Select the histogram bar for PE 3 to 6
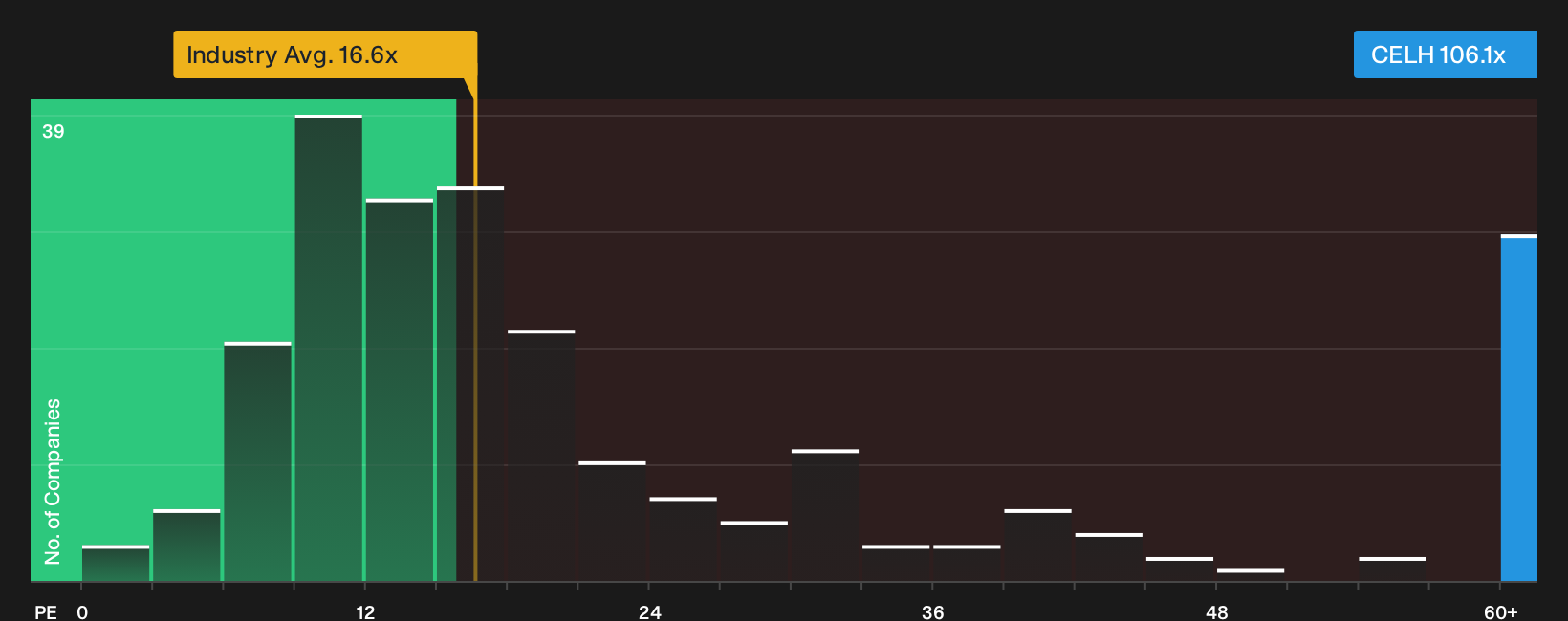The image size is (1568, 621). click(x=186, y=546)
